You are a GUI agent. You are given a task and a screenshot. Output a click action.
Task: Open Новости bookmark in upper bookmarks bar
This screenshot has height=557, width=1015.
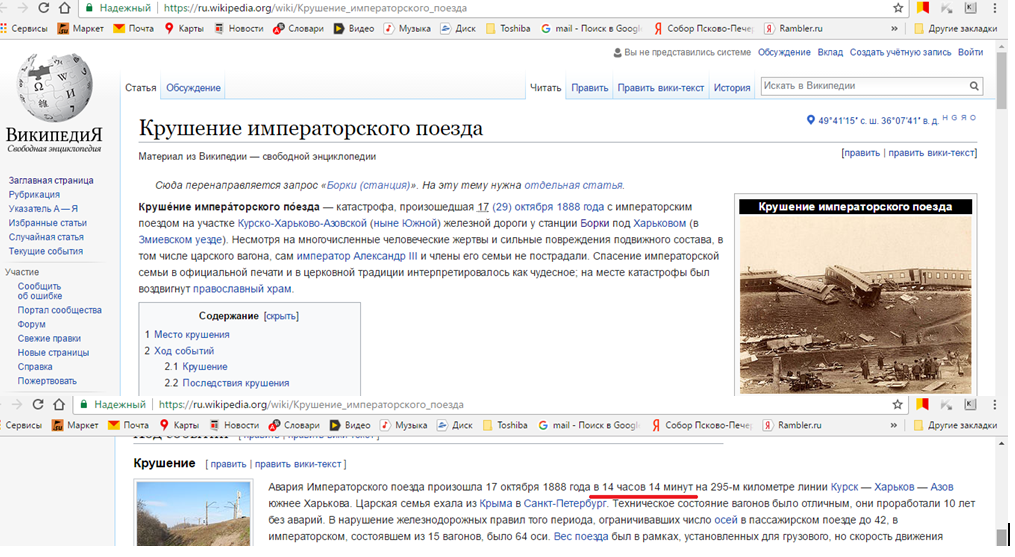[239, 28]
